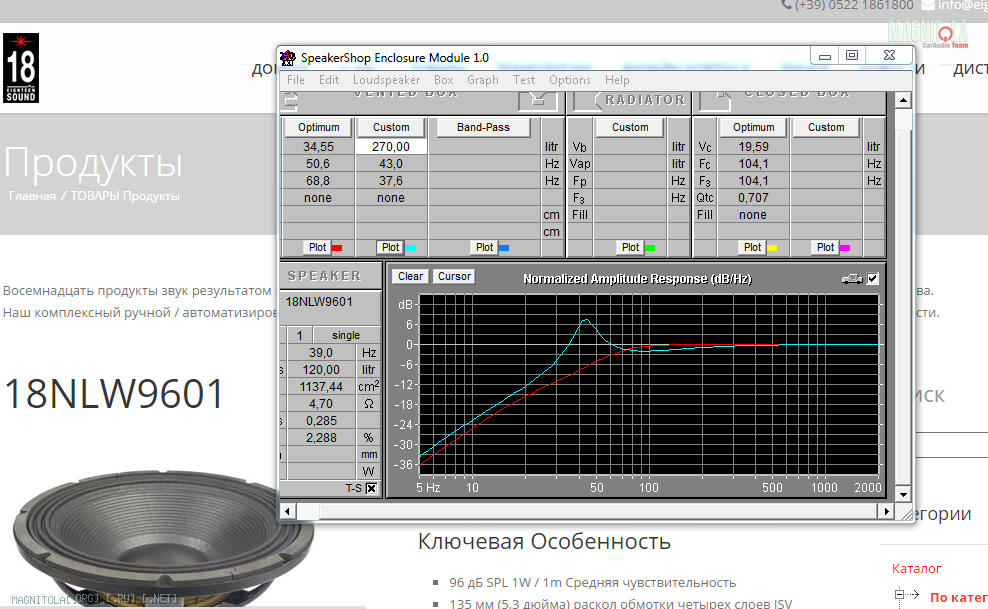This screenshot has width=988, height=609.
Task: Open the Loudspeaker menu
Action: point(386,80)
